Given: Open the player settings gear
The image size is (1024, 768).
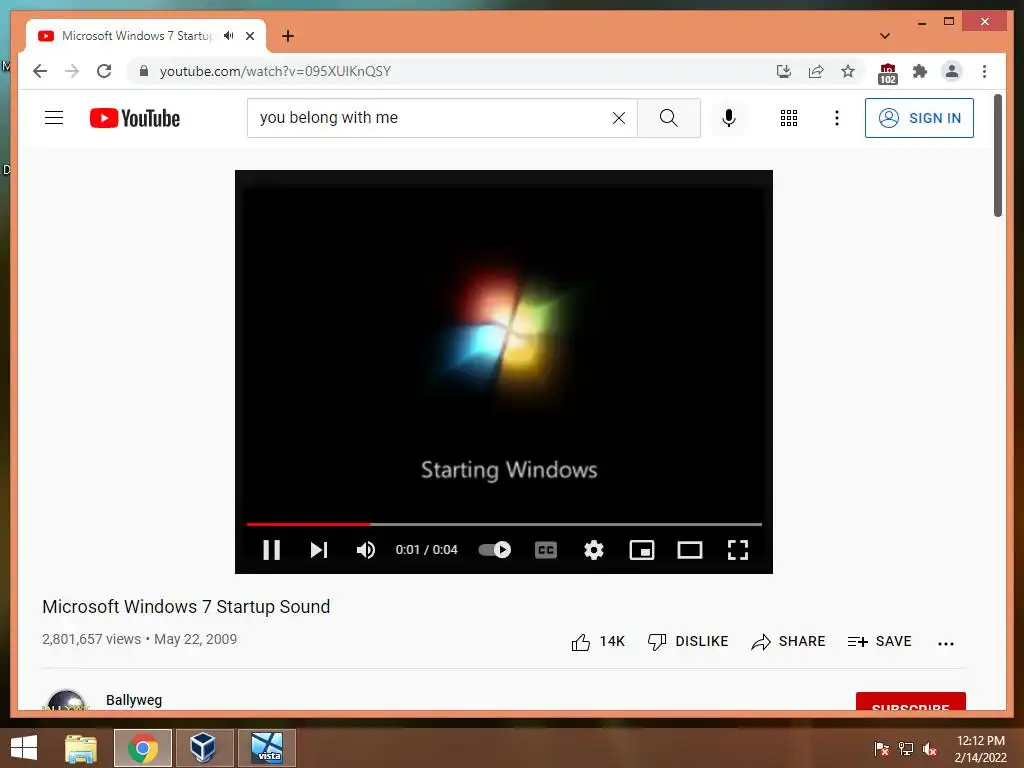Looking at the screenshot, I should tap(594, 550).
